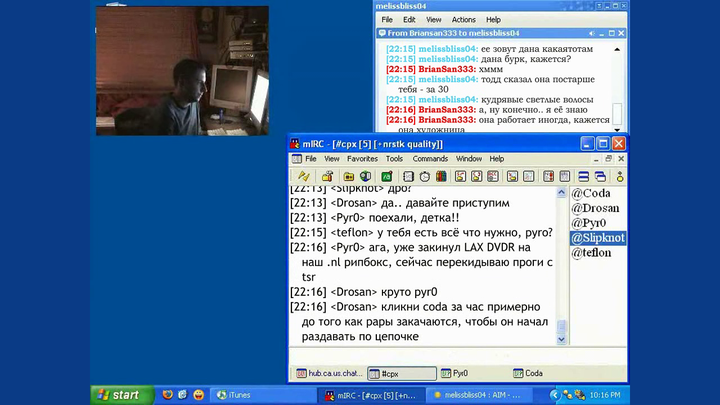Screen dimensions: 720x405
Task: Click 'Drosan> круто pyr0' chat line
Action: pos(364,292)
